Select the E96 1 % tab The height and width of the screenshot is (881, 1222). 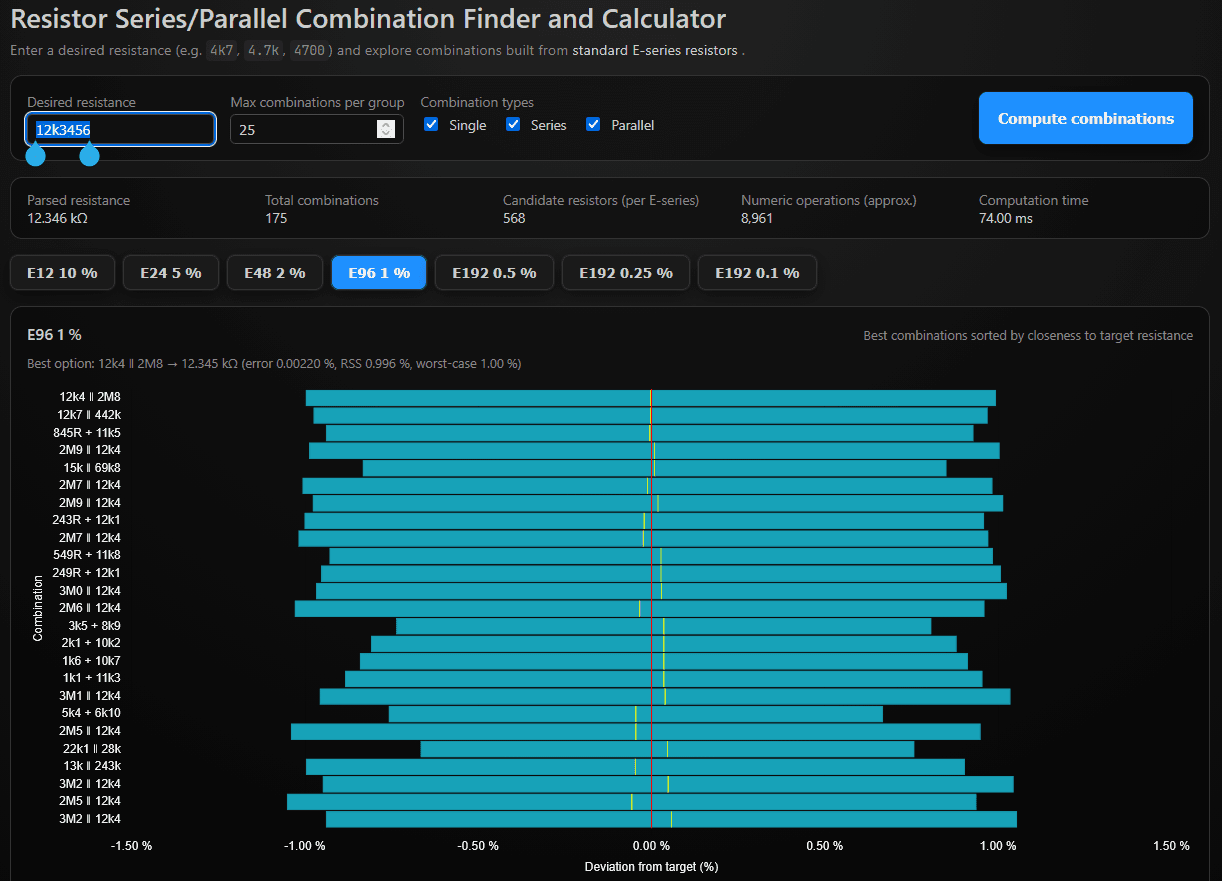(x=378, y=272)
